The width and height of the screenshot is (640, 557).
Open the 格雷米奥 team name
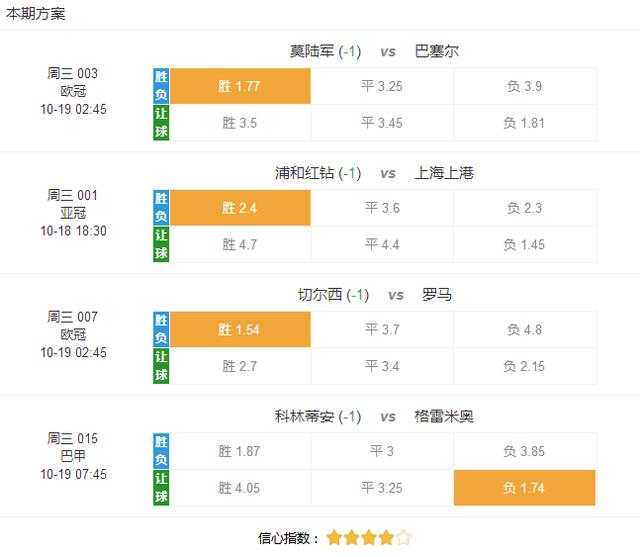pyautogui.click(x=444, y=416)
